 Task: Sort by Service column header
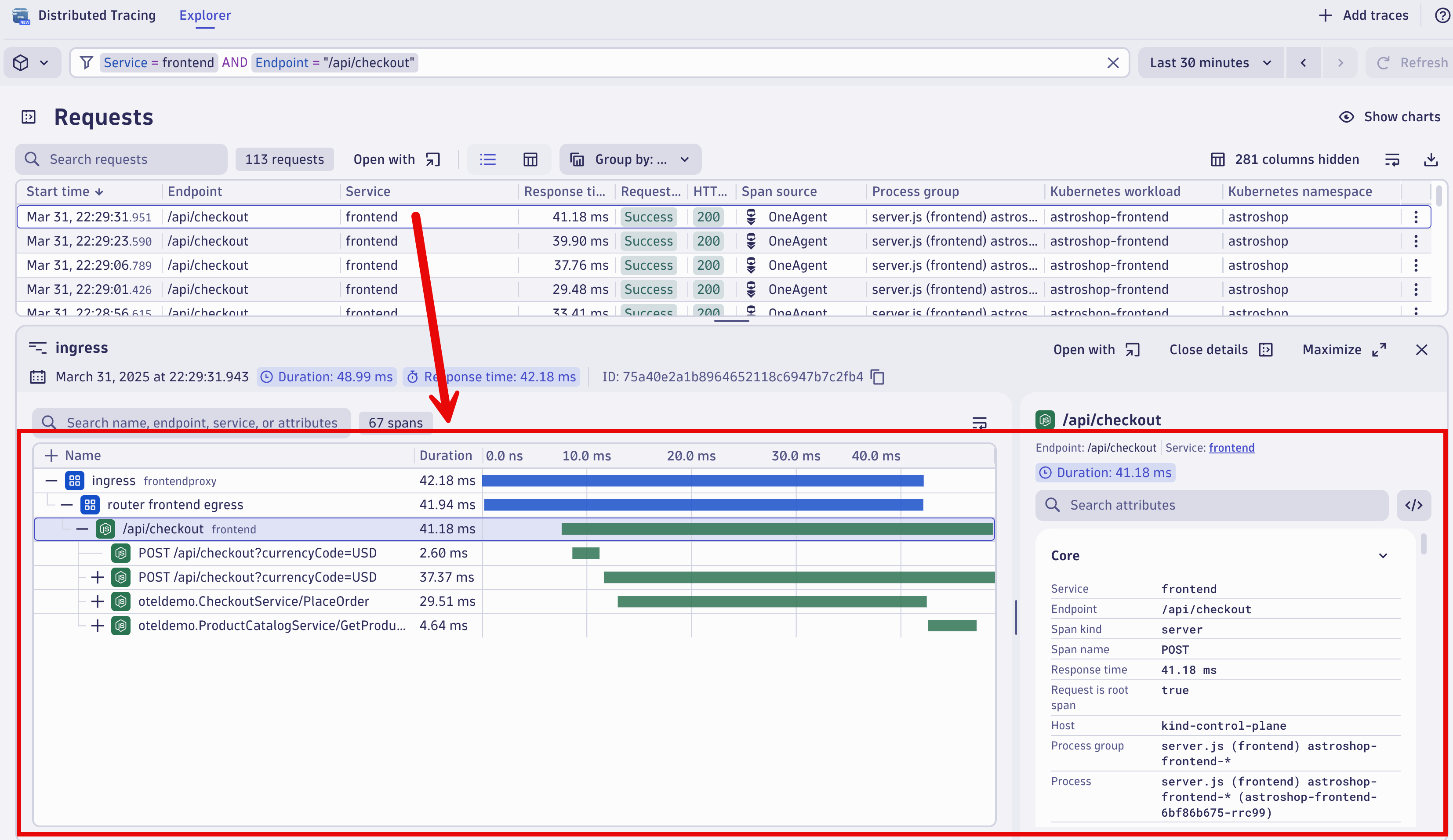[x=368, y=192]
